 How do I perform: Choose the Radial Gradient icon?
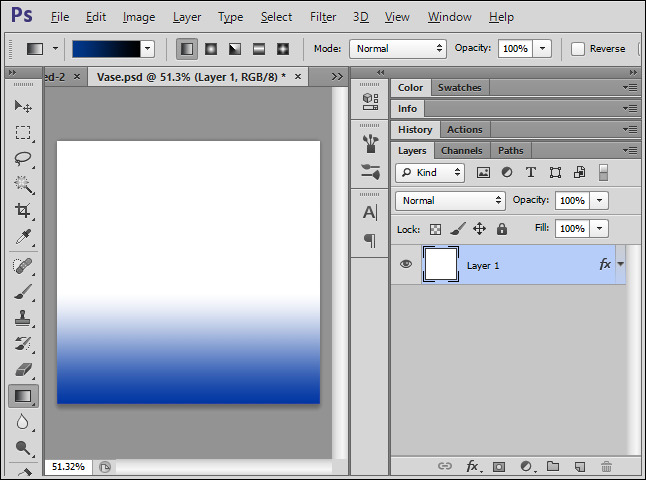coord(211,48)
